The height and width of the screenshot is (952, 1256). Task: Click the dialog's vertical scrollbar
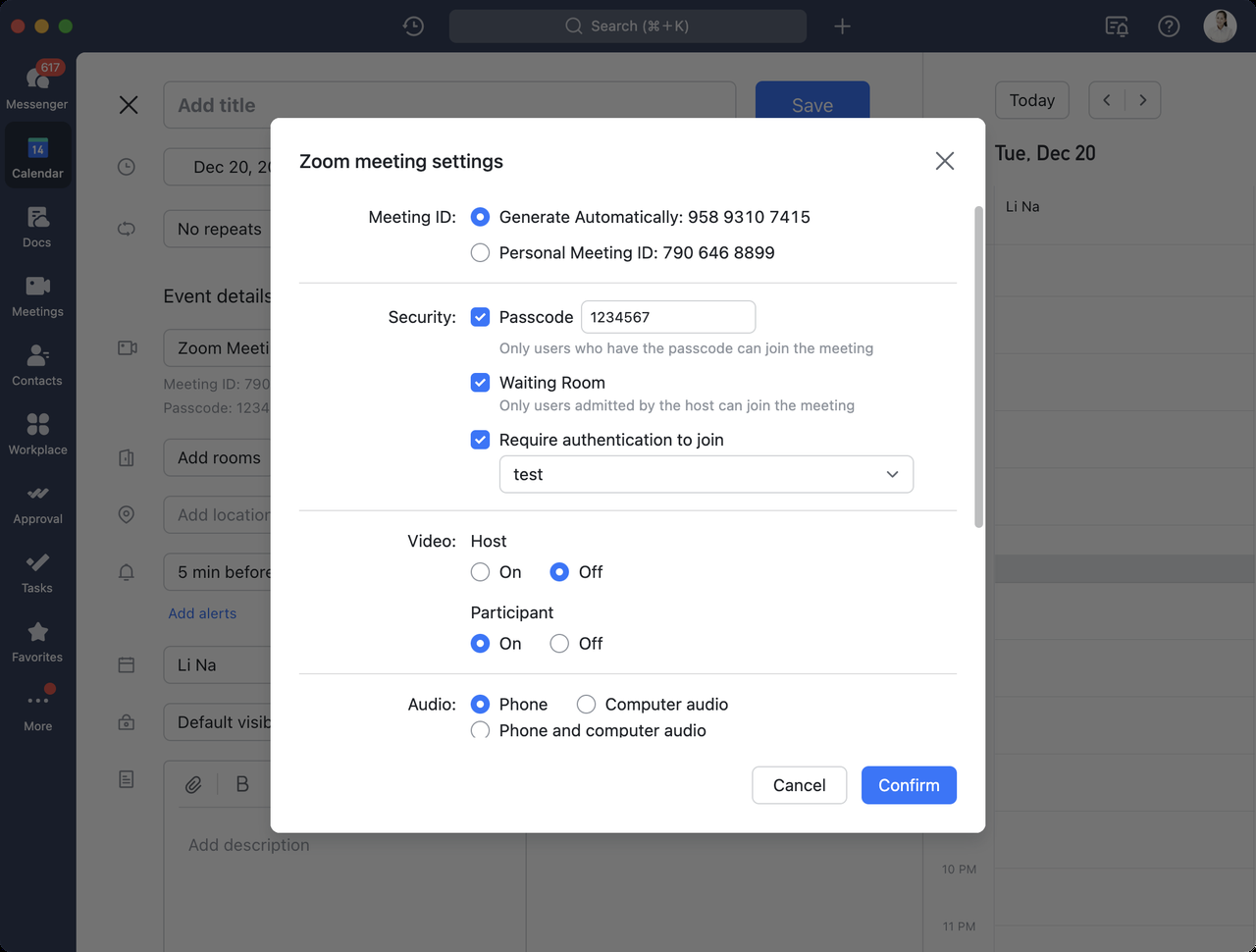(978, 368)
